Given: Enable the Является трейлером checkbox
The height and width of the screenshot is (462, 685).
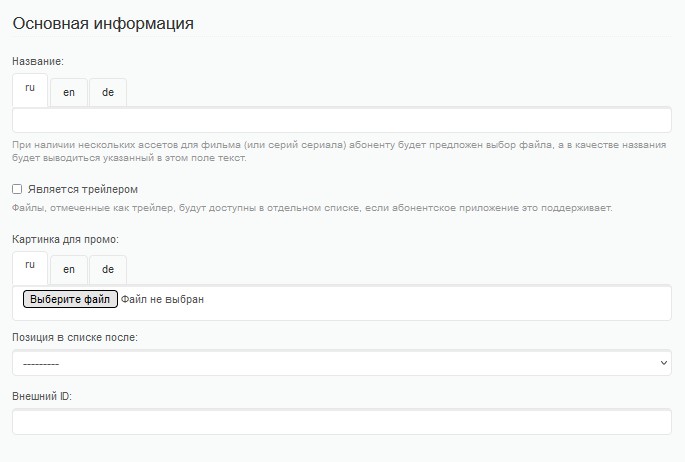Looking at the screenshot, I should click(17, 189).
